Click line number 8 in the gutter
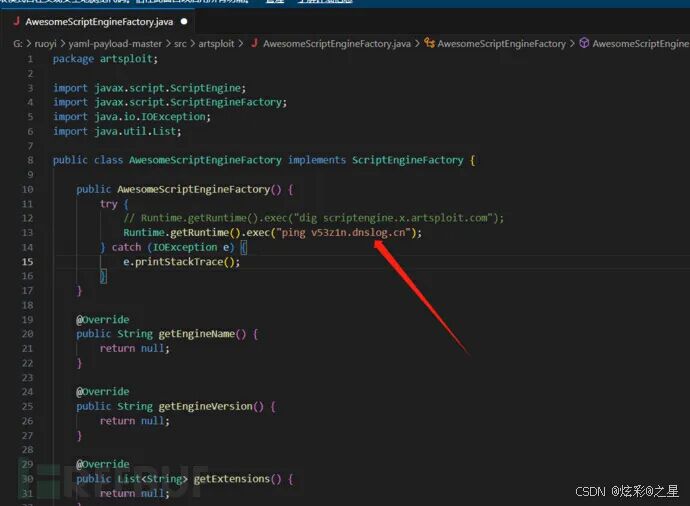 pos(30,160)
